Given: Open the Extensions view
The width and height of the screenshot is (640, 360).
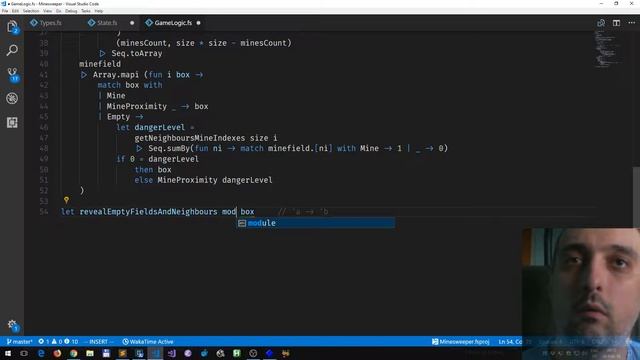Looking at the screenshot, I should tap(12, 122).
